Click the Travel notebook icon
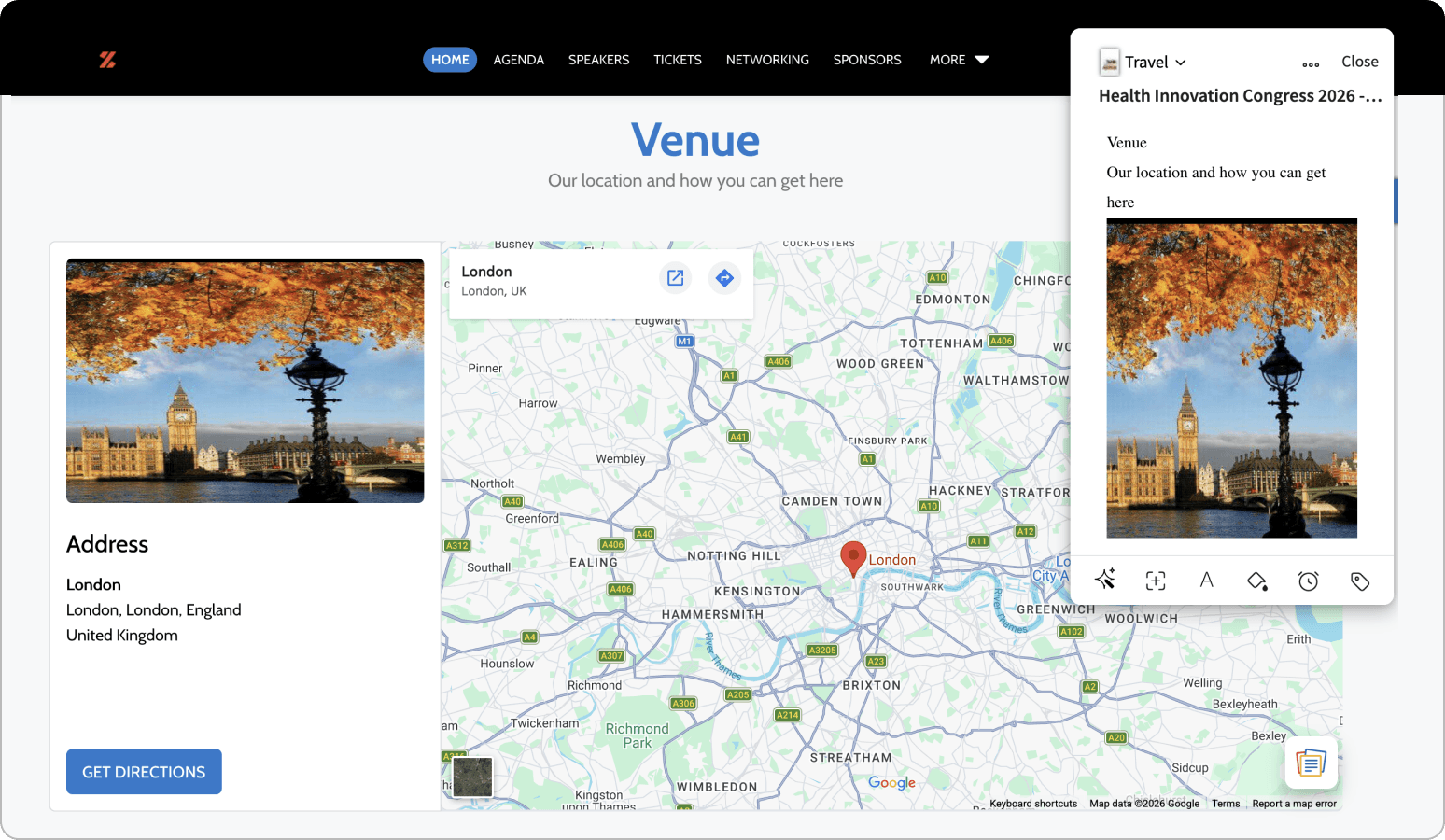1445x840 pixels. (1110, 62)
